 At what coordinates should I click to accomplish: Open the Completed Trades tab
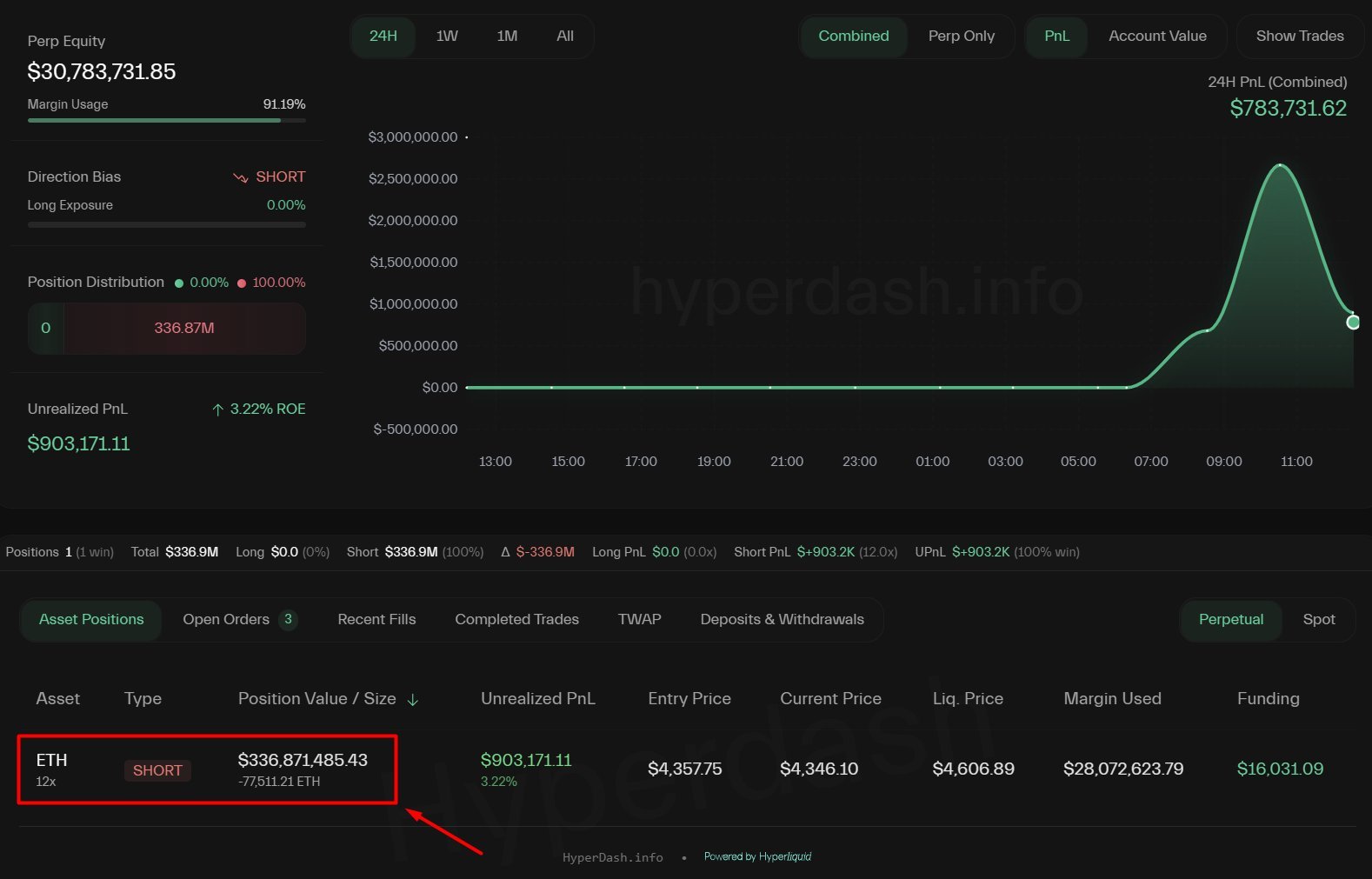click(516, 620)
